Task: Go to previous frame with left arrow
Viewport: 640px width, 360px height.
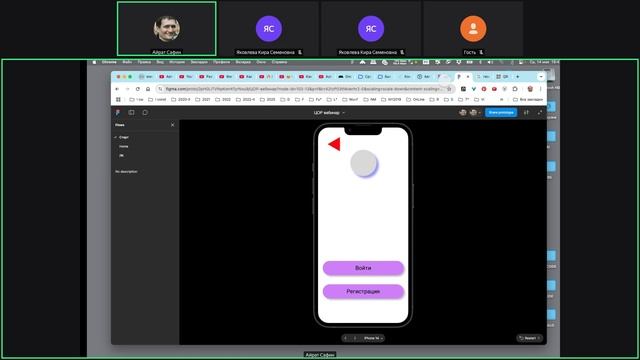Action: [346, 338]
